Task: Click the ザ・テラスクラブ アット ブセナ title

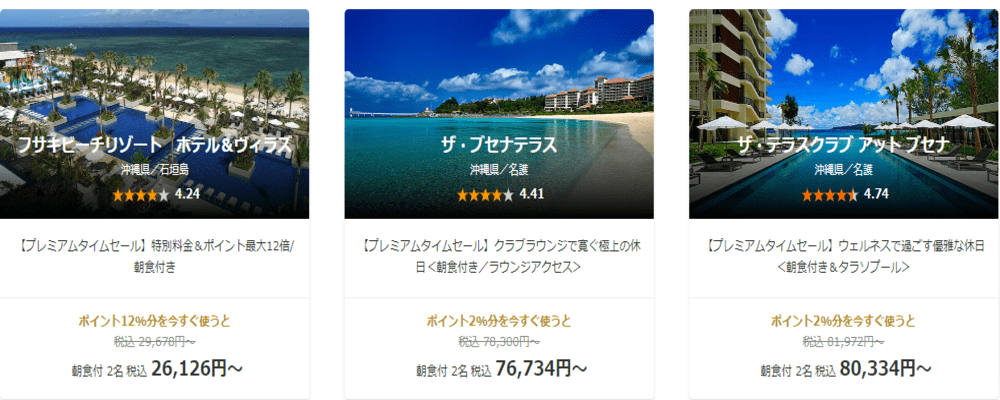Action: 844,145
